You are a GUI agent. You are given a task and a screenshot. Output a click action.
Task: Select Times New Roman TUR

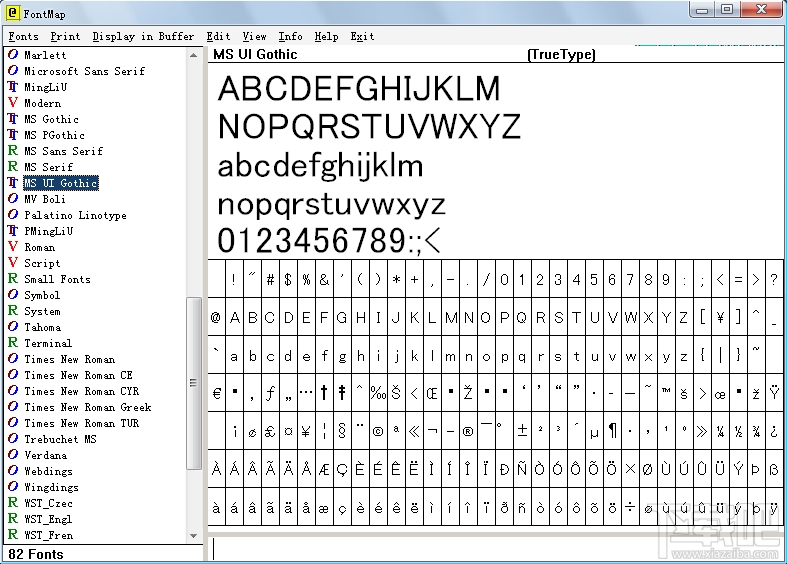pyautogui.click(x=81, y=423)
